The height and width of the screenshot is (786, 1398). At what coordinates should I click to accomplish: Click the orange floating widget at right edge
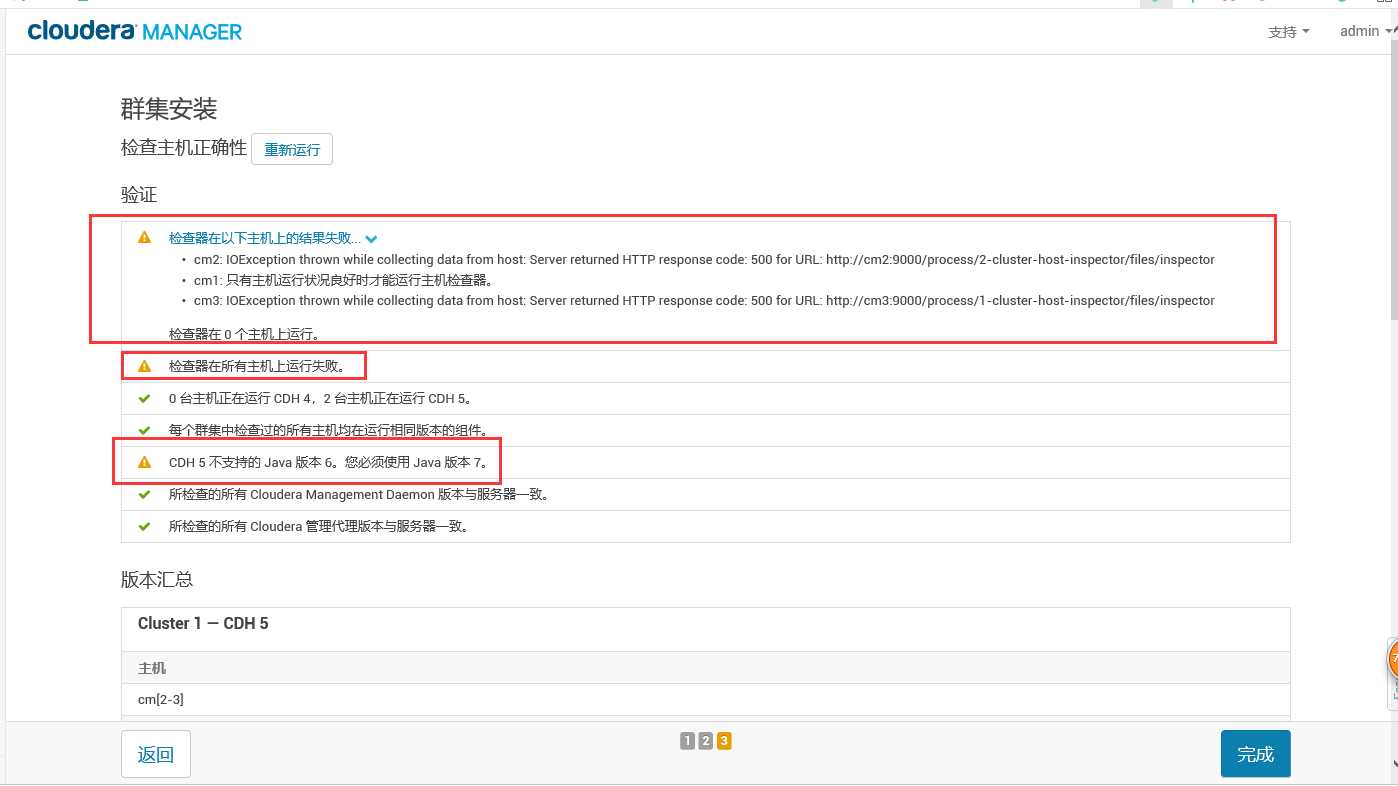click(x=1391, y=660)
